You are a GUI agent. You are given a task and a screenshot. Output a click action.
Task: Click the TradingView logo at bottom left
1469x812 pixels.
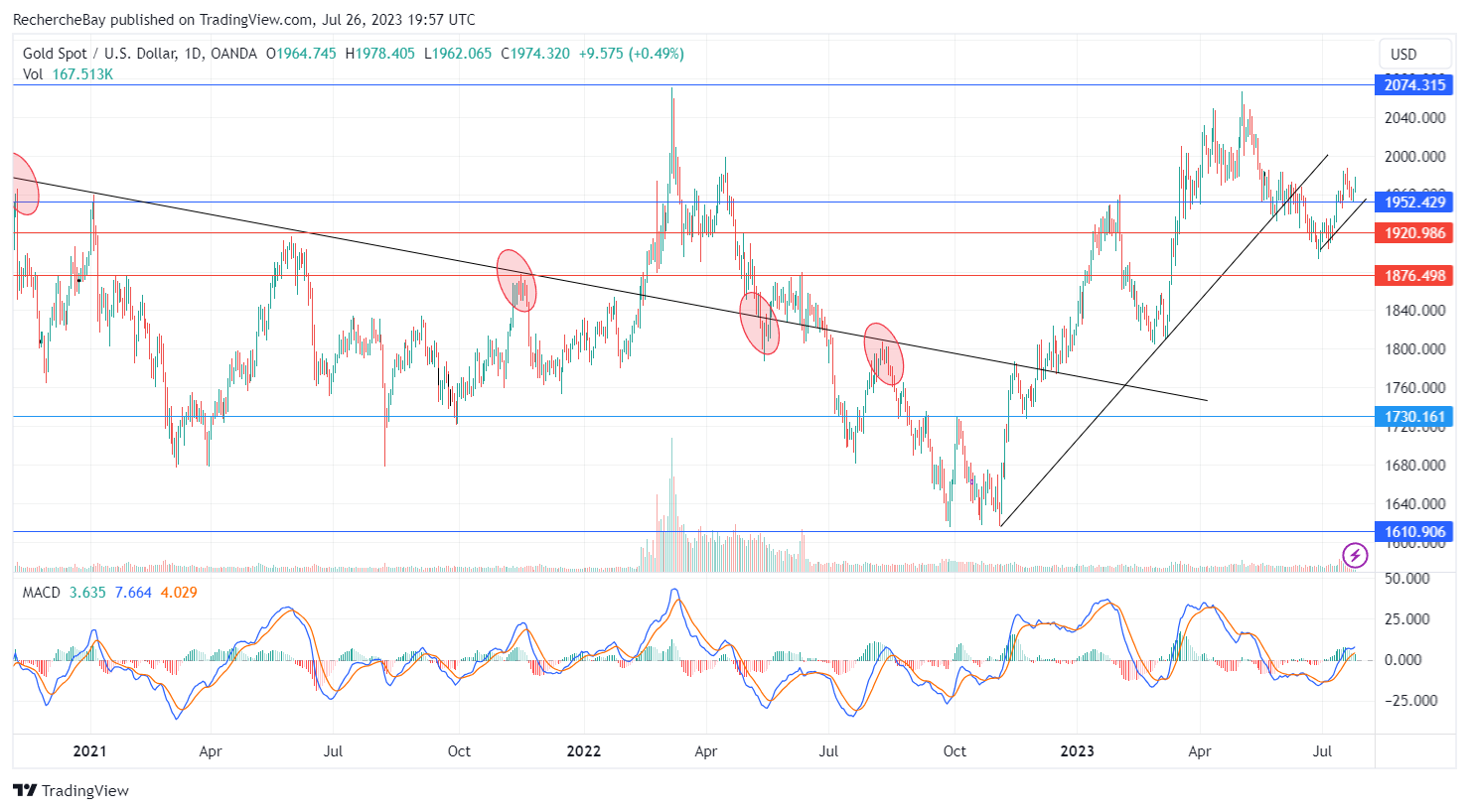(x=72, y=790)
